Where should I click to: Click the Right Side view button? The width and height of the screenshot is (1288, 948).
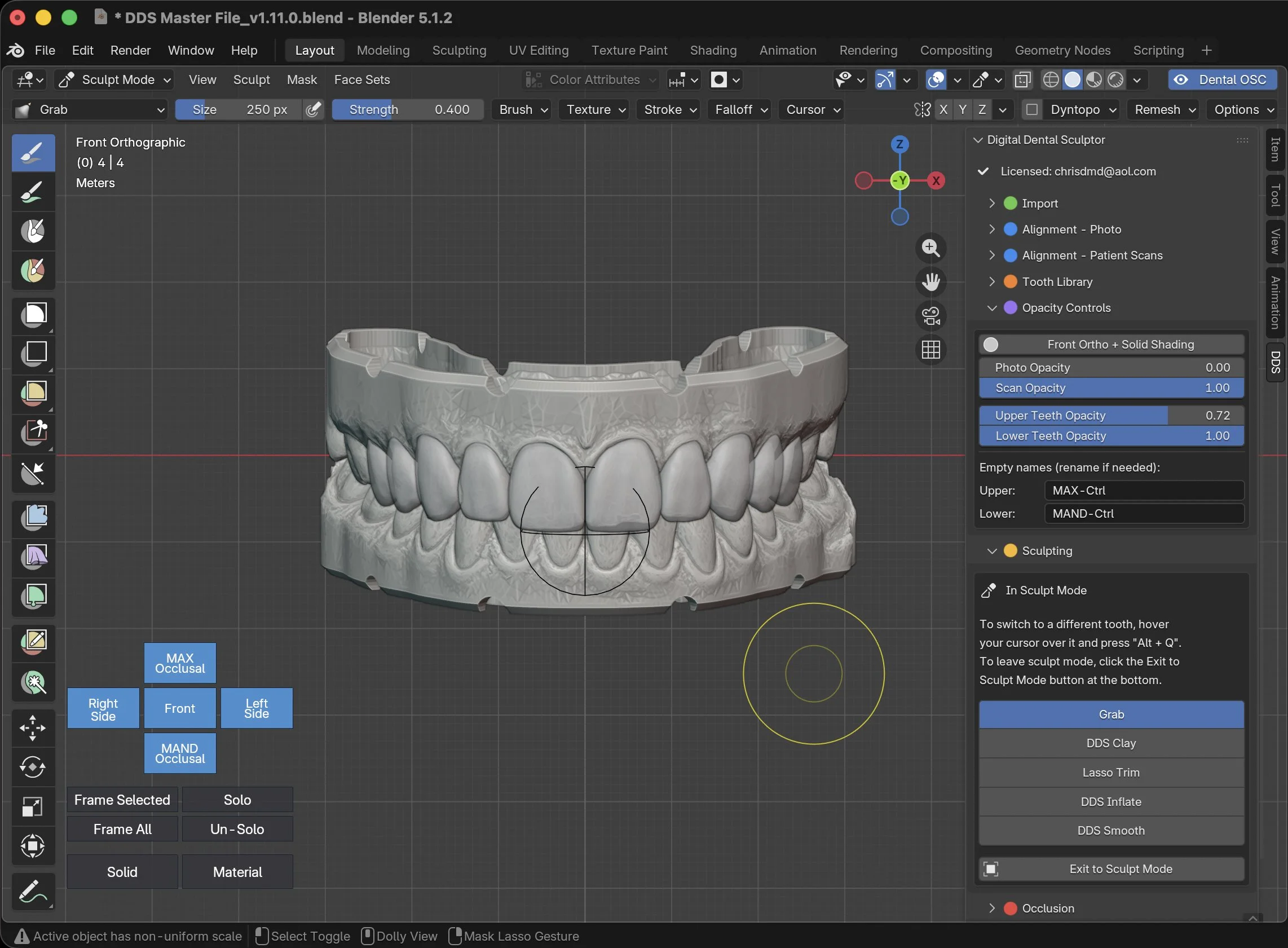click(x=103, y=709)
